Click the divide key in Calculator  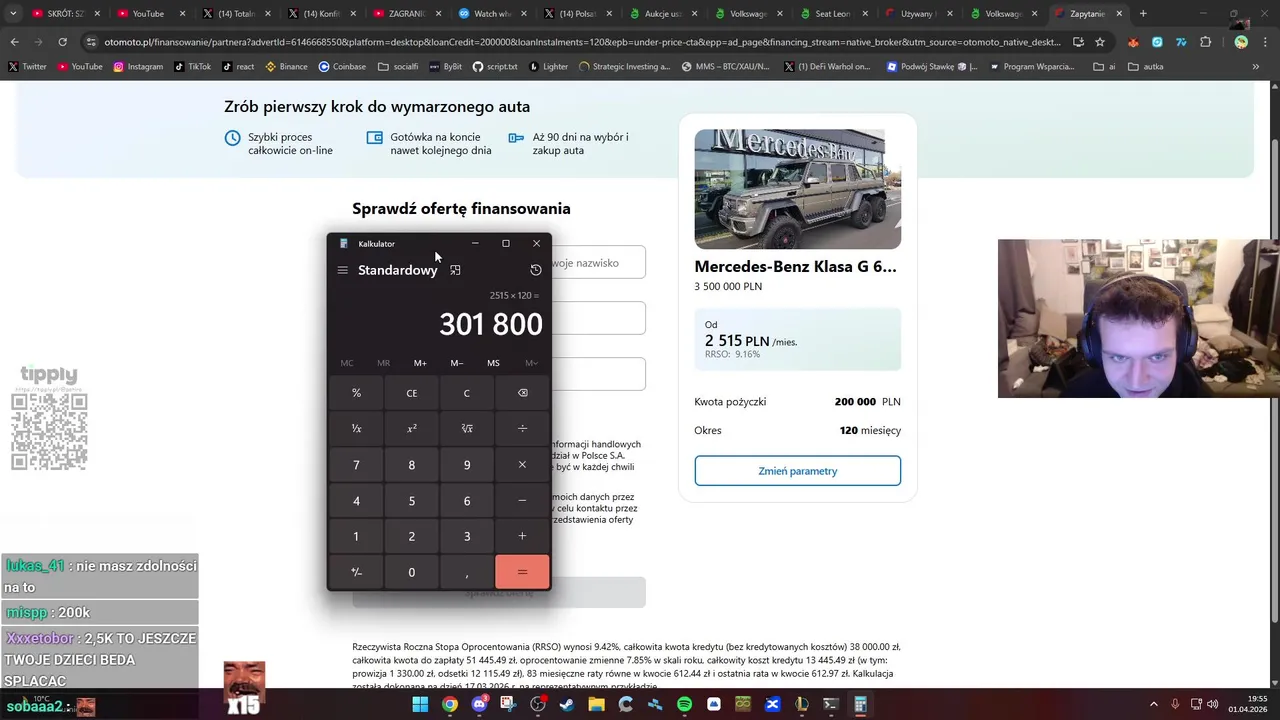pos(522,428)
